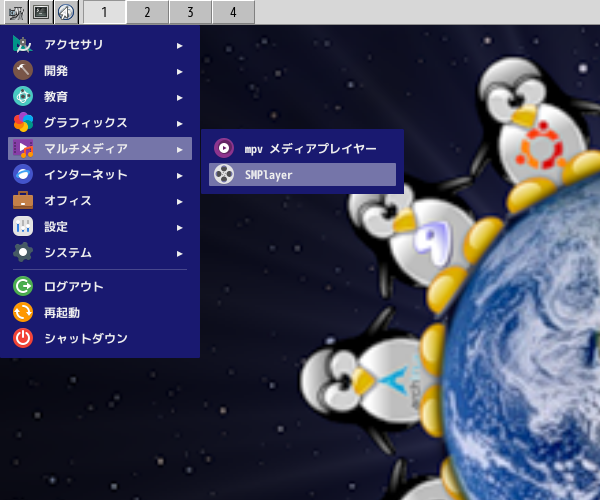Expand the インターネット submenu arrow
Viewport: 600px width, 500px height.
click(179, 176)
